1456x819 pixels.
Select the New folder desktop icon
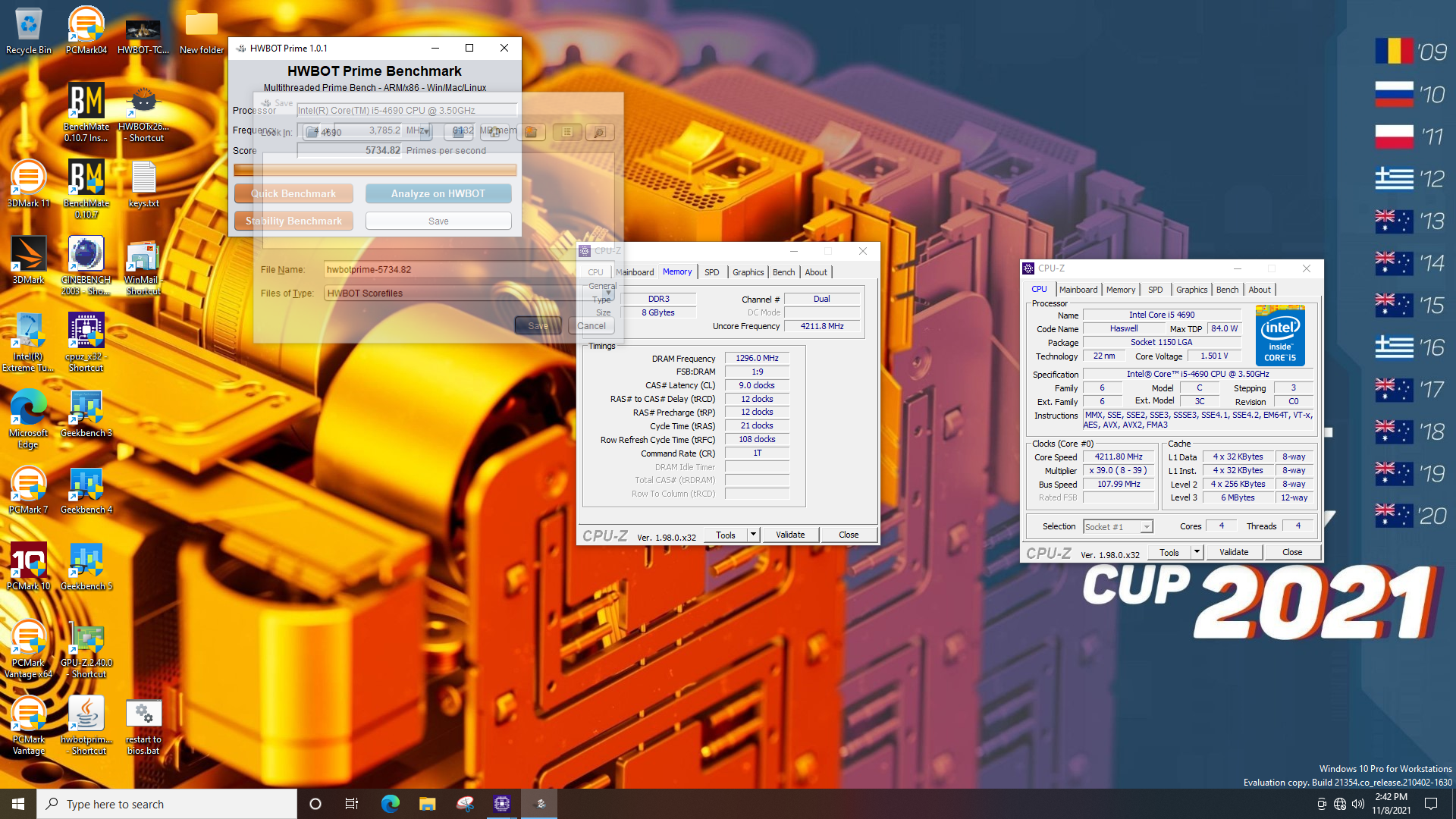[201, 30]
